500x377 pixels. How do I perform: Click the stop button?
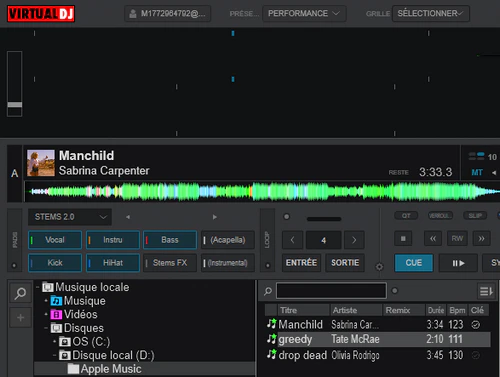[403, 239]
